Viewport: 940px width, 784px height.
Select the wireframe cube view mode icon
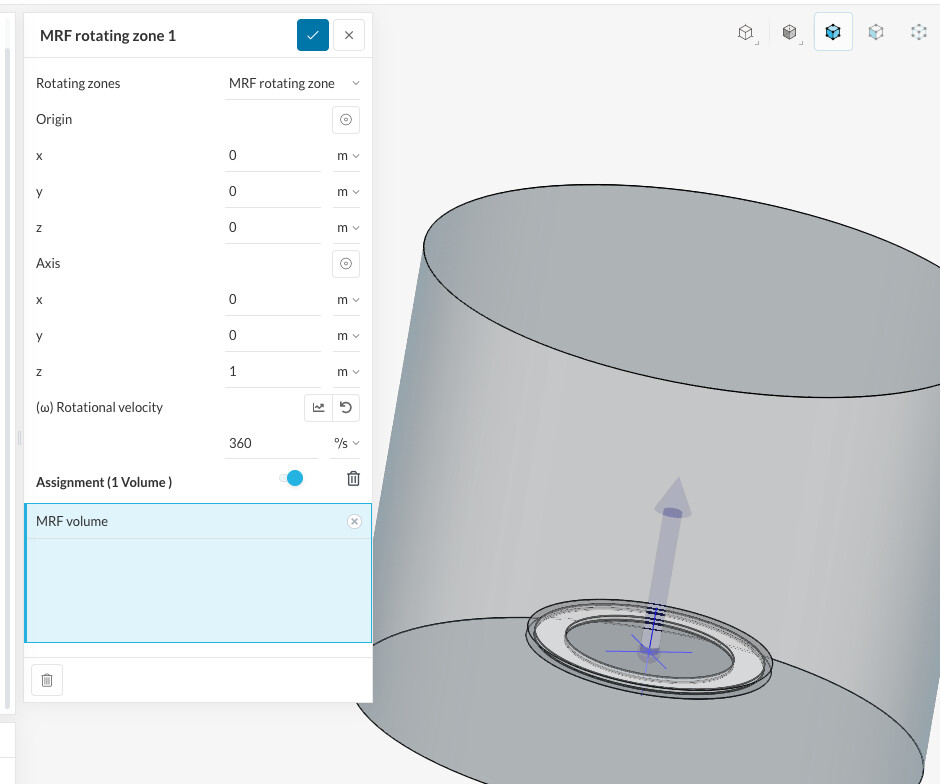746,32
